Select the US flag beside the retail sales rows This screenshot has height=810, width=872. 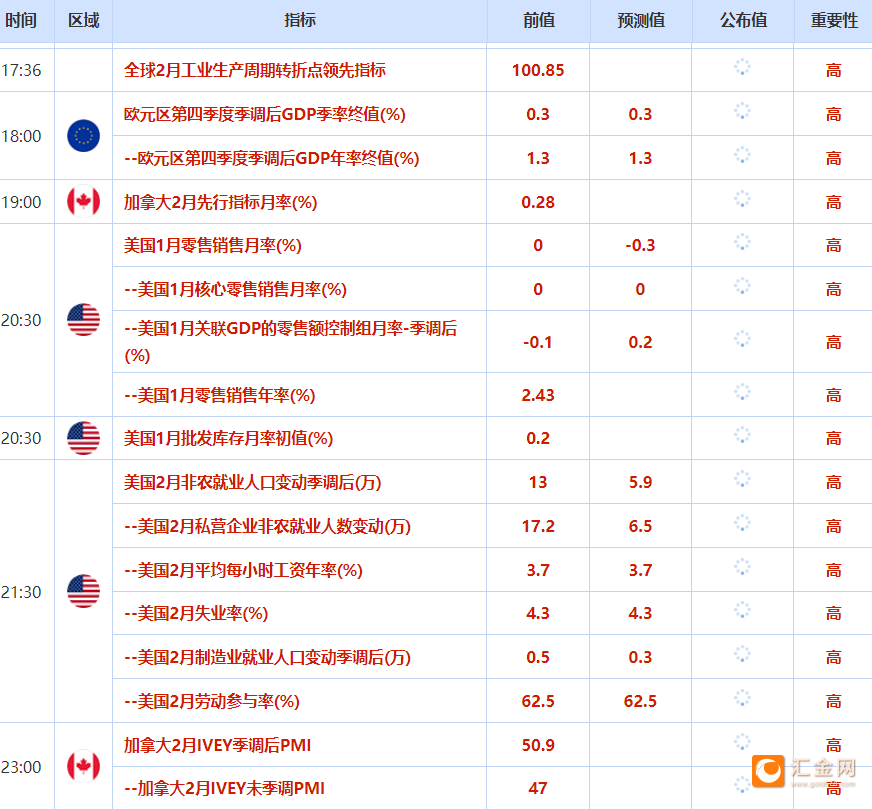coord(83,320)
